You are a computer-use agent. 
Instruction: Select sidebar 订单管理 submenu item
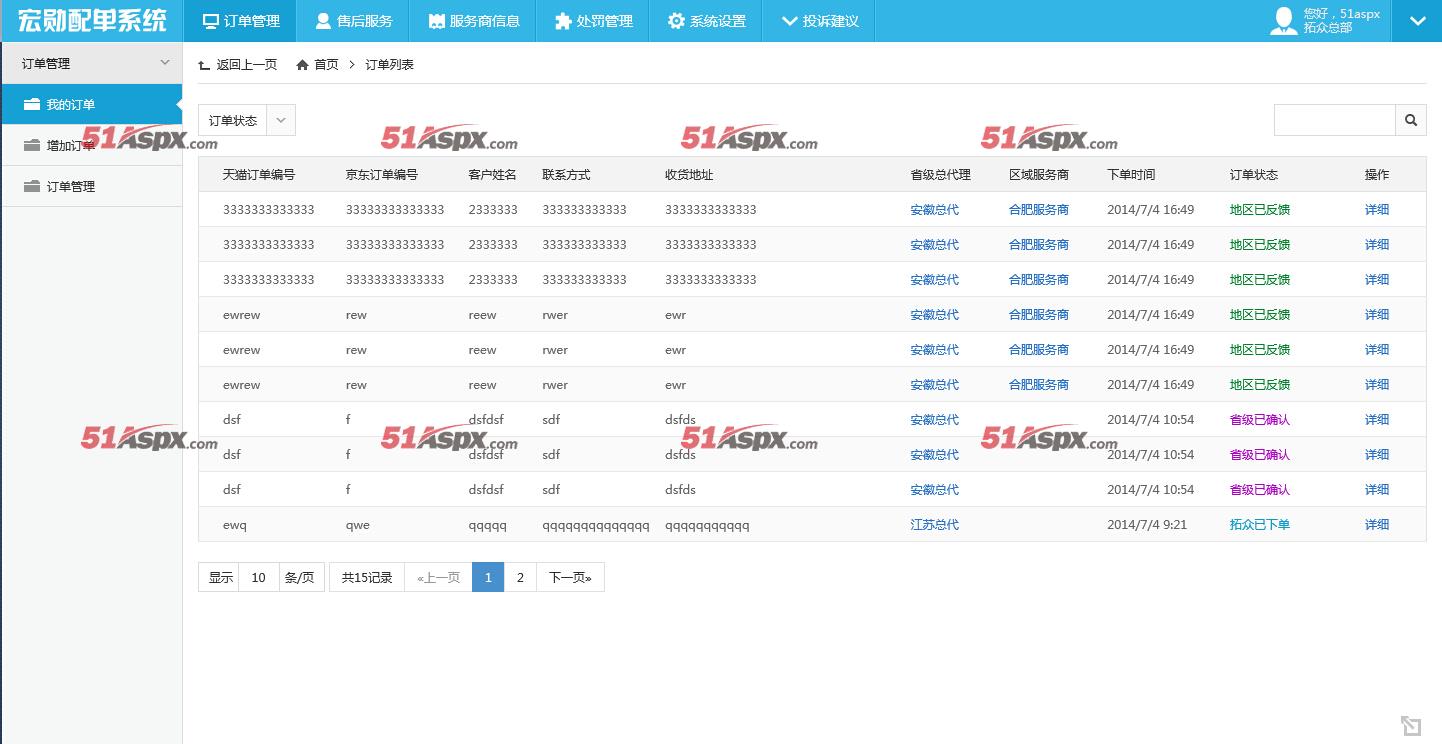(x=92, y=186)
